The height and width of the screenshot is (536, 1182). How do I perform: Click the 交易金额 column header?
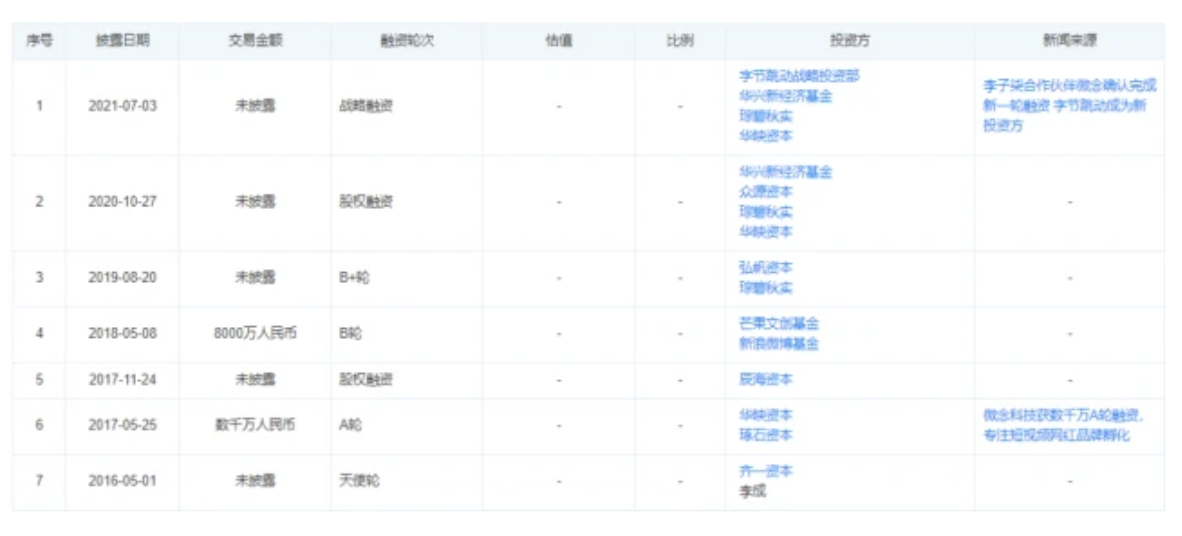pos(255,41)
